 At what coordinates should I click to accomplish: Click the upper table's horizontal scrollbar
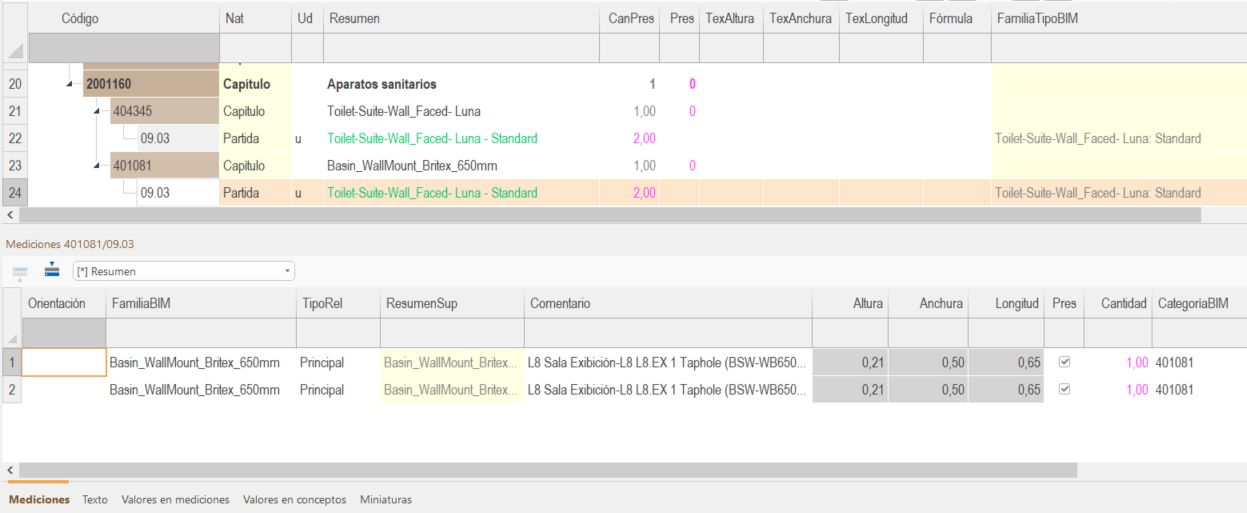coord(609,214)
